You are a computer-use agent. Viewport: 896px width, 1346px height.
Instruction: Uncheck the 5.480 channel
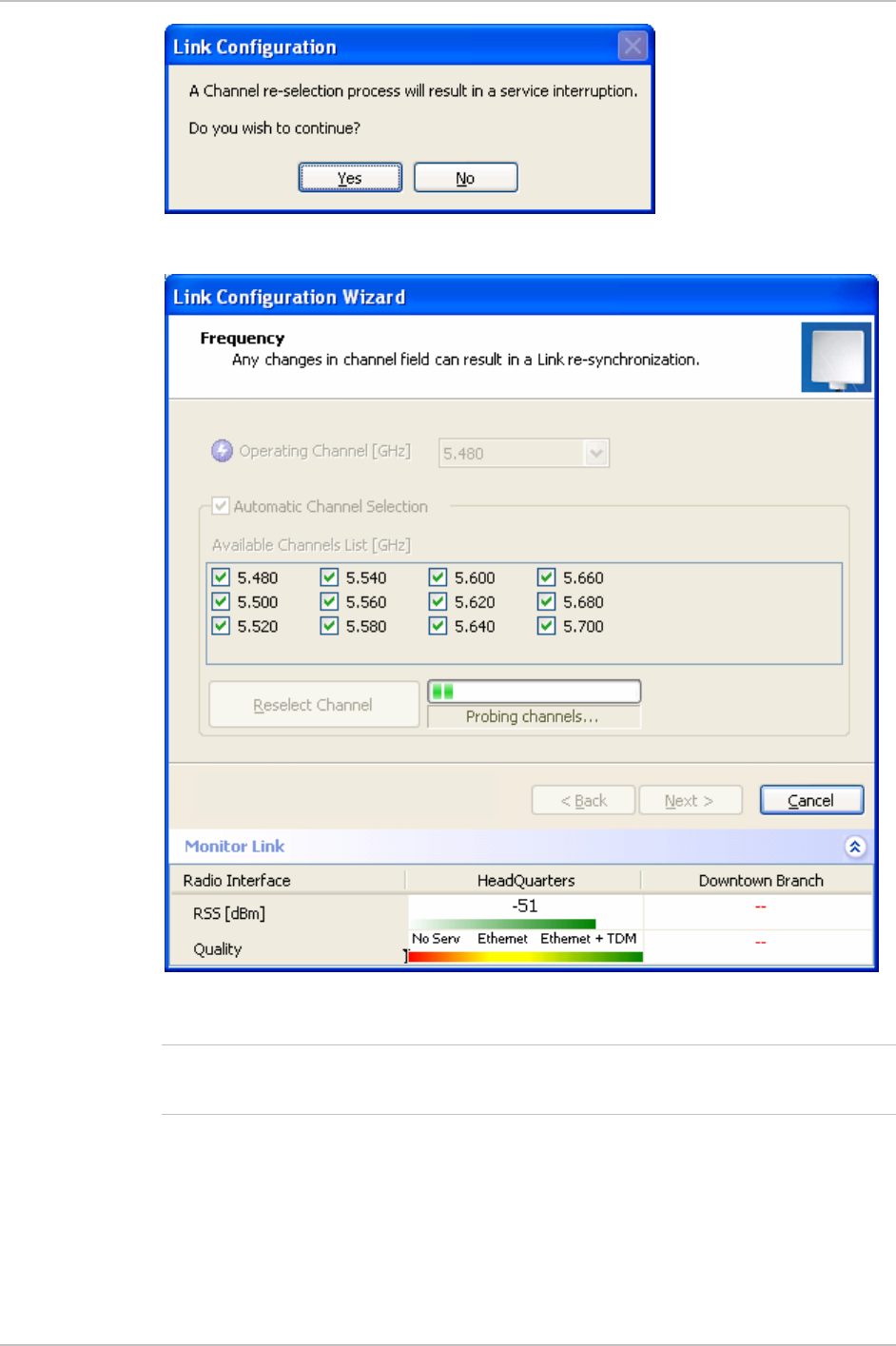(x=221, y=577)
